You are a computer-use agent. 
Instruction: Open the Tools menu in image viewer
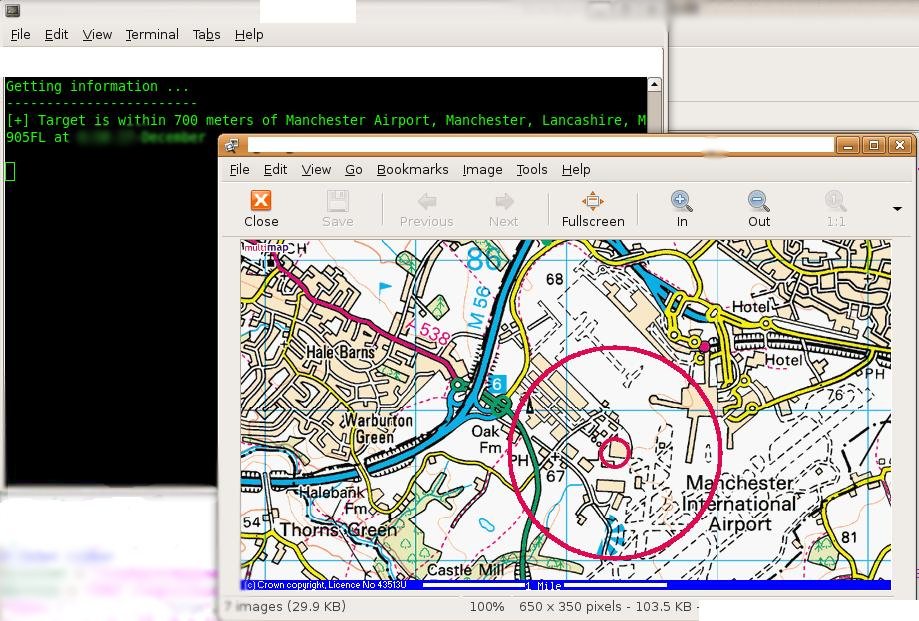click(532, 169)
